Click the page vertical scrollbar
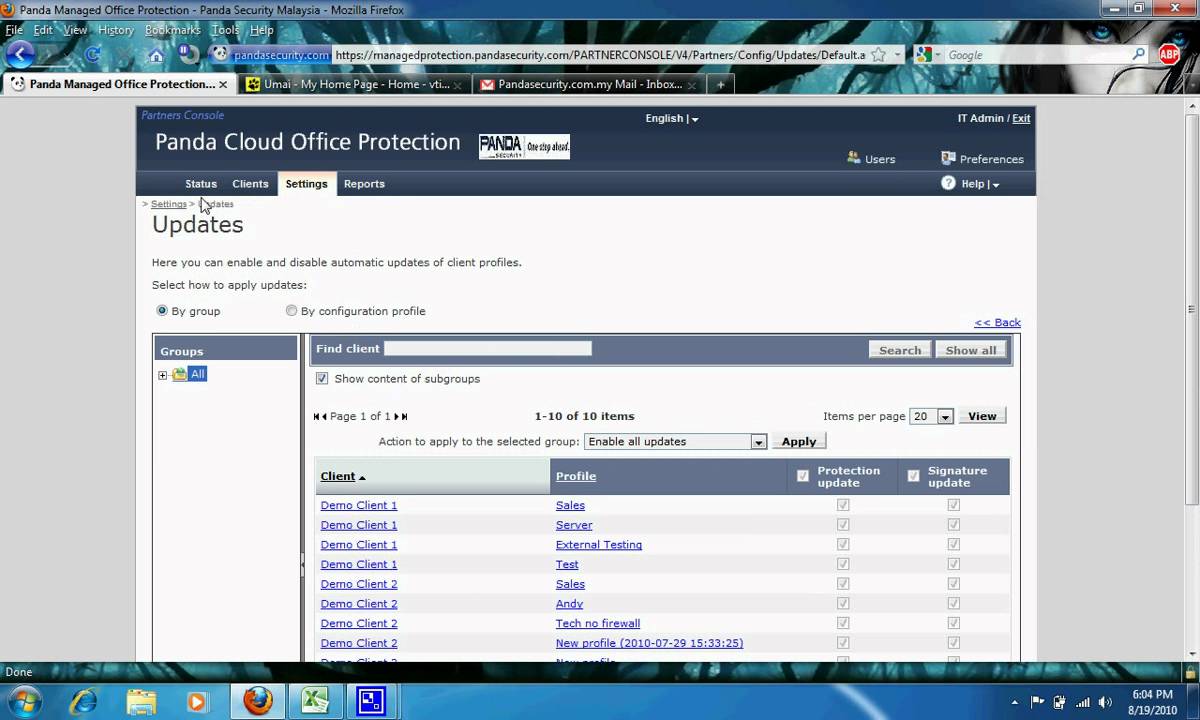 pyautogui.click(x=1192, y=310)
